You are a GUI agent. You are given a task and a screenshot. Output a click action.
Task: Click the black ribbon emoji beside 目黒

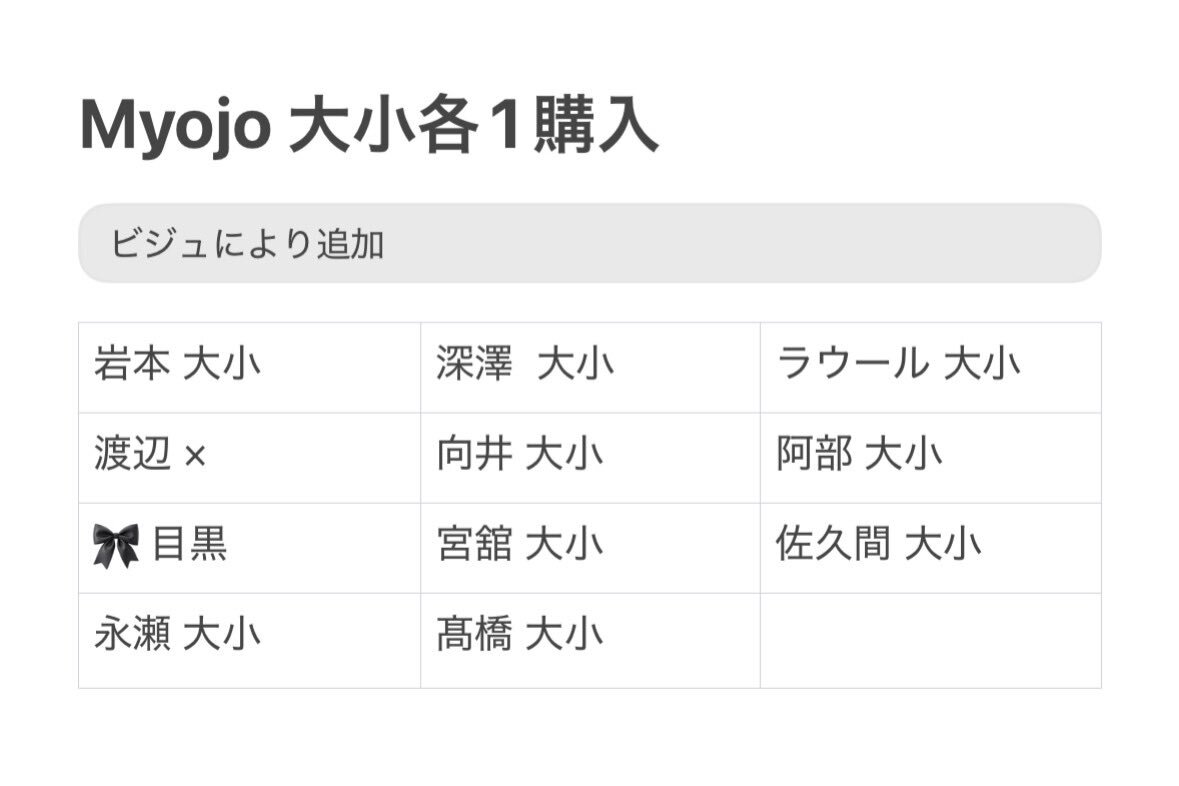click(x=116, y=545)
